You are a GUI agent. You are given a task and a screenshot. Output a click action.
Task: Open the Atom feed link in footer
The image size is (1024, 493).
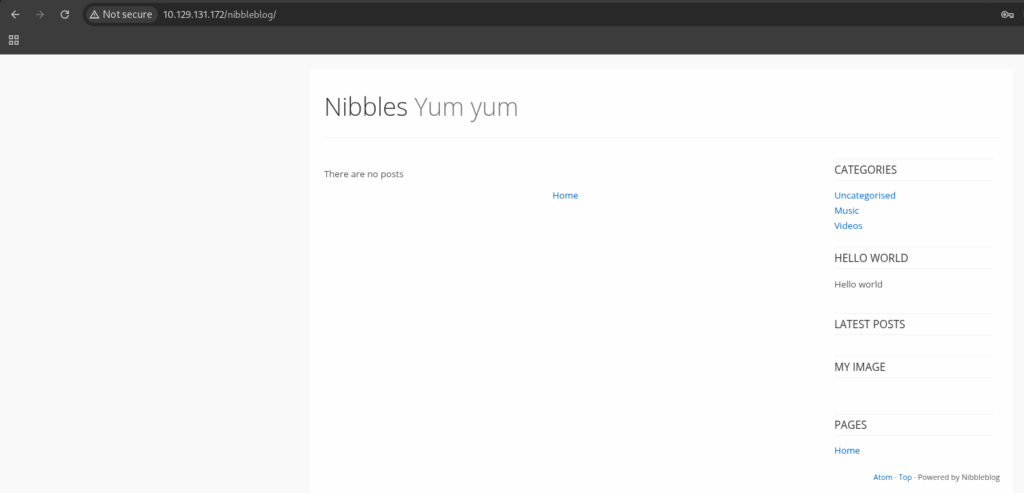point(882,477)
